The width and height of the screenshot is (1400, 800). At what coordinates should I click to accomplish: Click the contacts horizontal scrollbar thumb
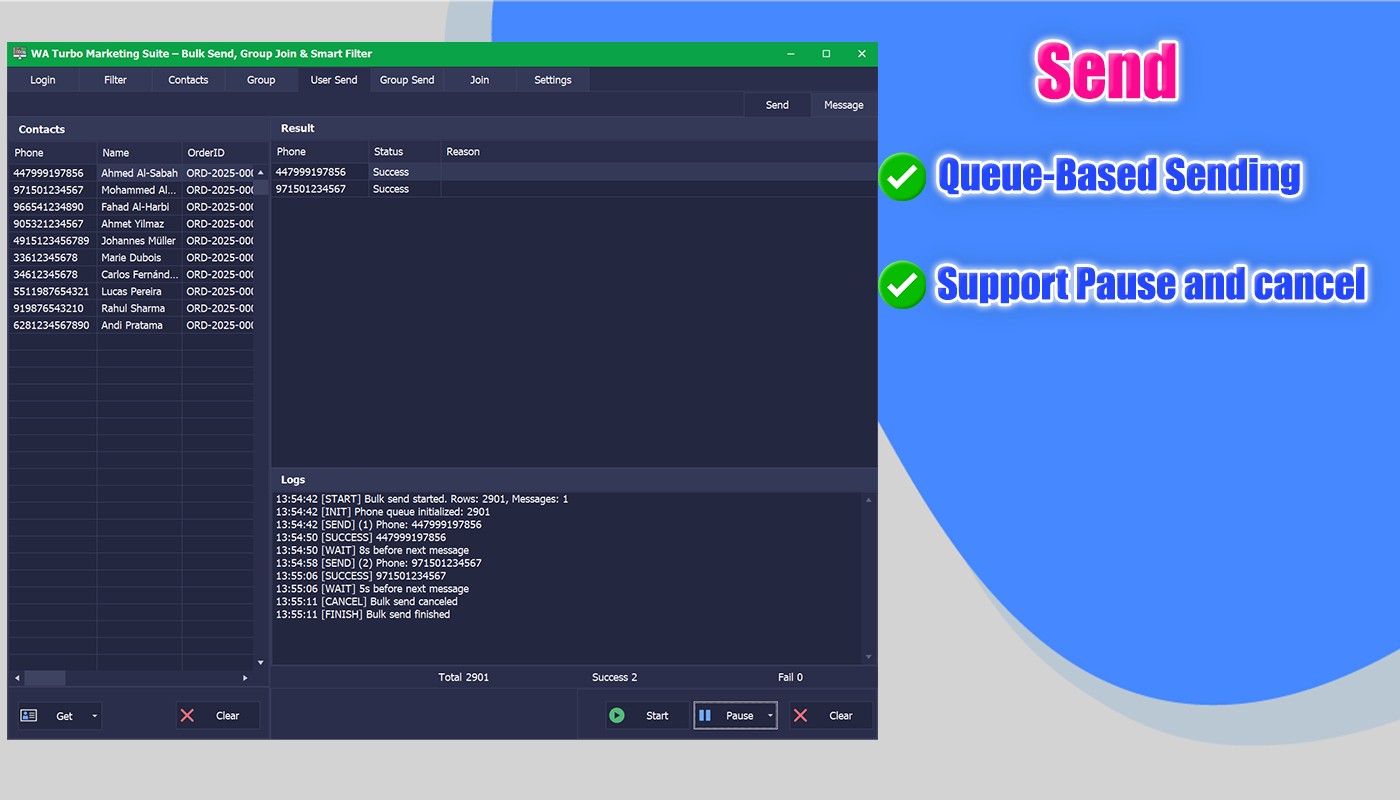44,678
